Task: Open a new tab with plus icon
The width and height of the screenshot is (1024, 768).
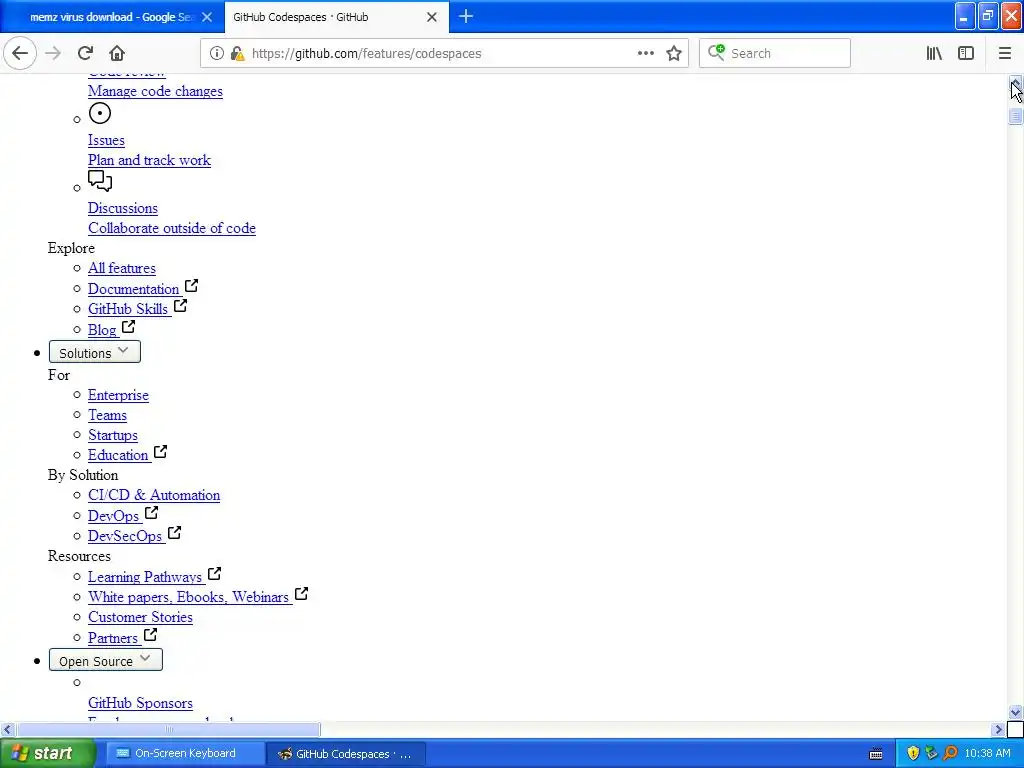Action: pos(466,16)
